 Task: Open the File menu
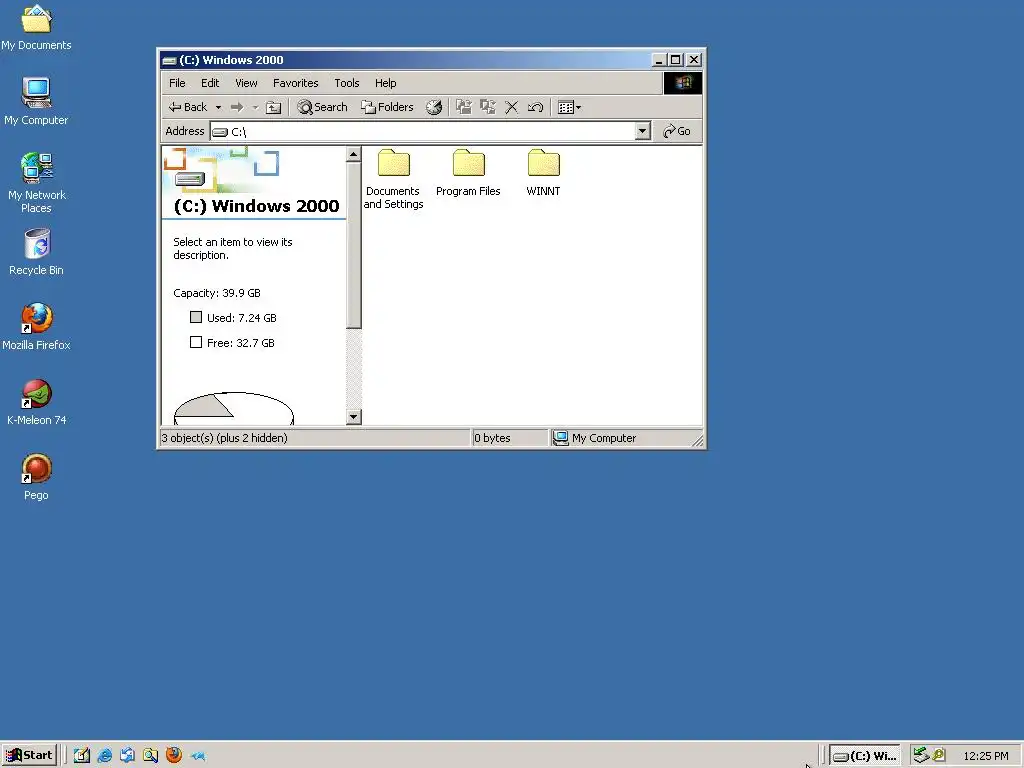point(177,83)
